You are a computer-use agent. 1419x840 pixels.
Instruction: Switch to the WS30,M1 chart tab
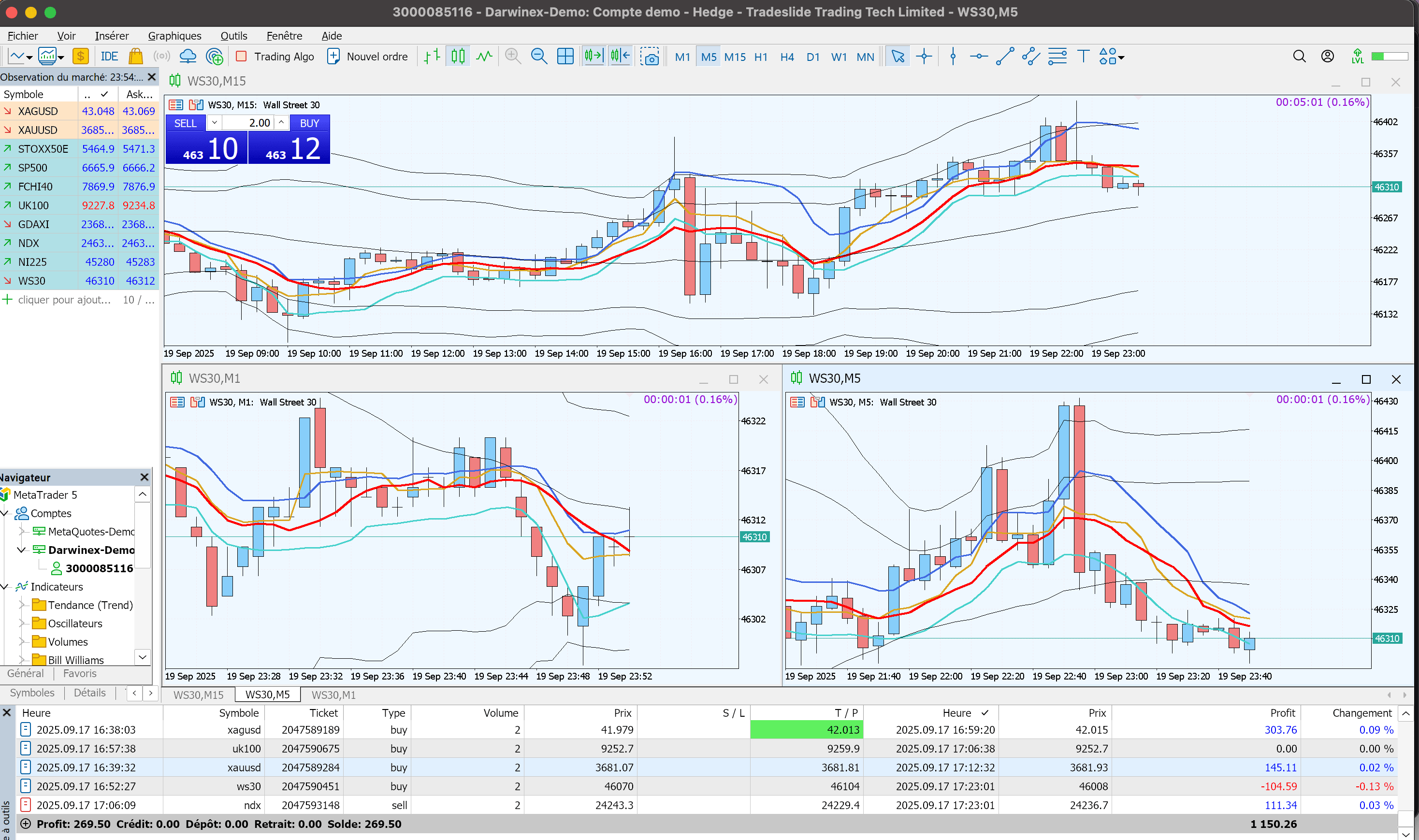(333, 695)
